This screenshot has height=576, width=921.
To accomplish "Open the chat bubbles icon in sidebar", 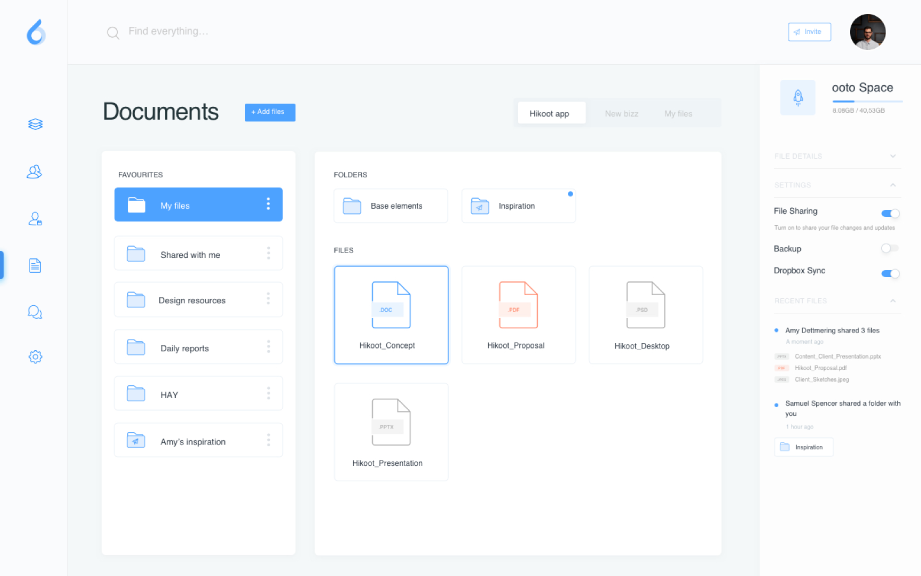I will pos(35,312).
